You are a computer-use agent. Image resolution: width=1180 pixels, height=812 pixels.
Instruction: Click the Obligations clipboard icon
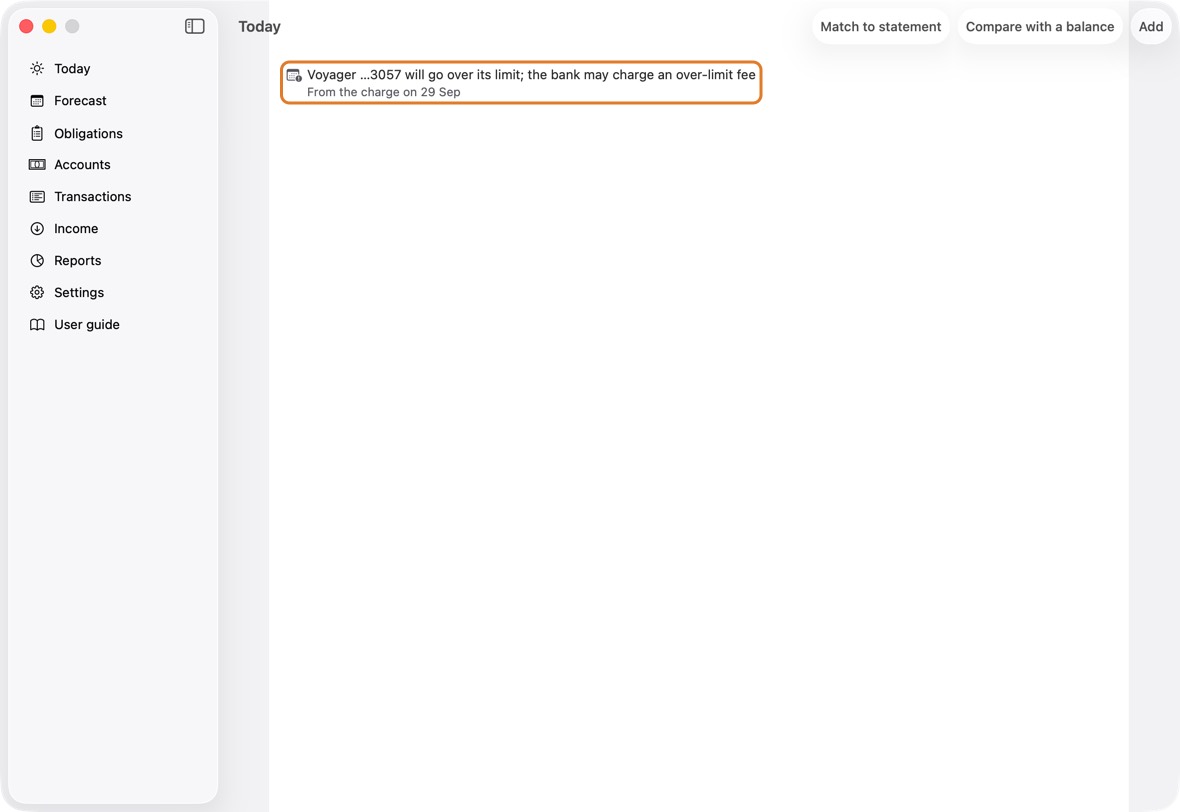pyautogui.click(x=37, y=133)
